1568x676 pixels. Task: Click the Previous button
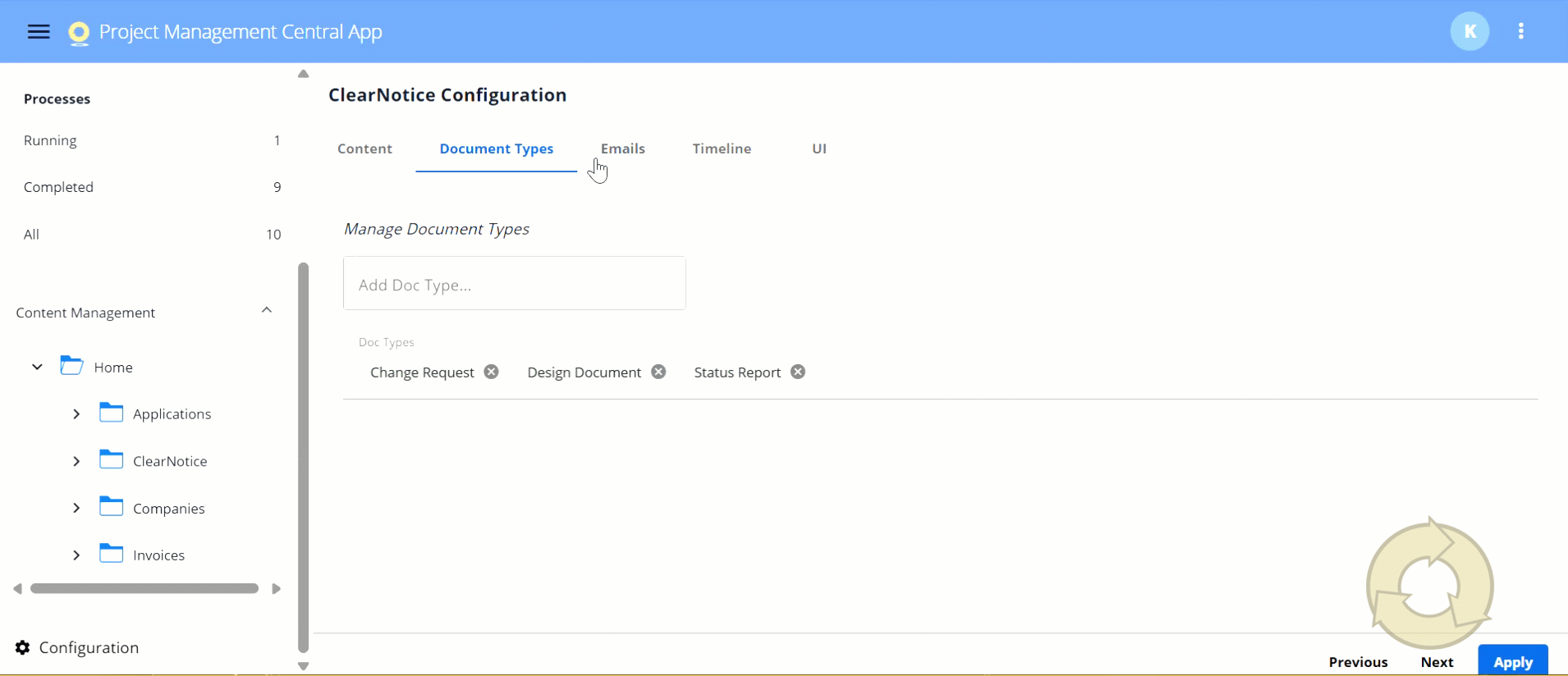coord(1358,662)
